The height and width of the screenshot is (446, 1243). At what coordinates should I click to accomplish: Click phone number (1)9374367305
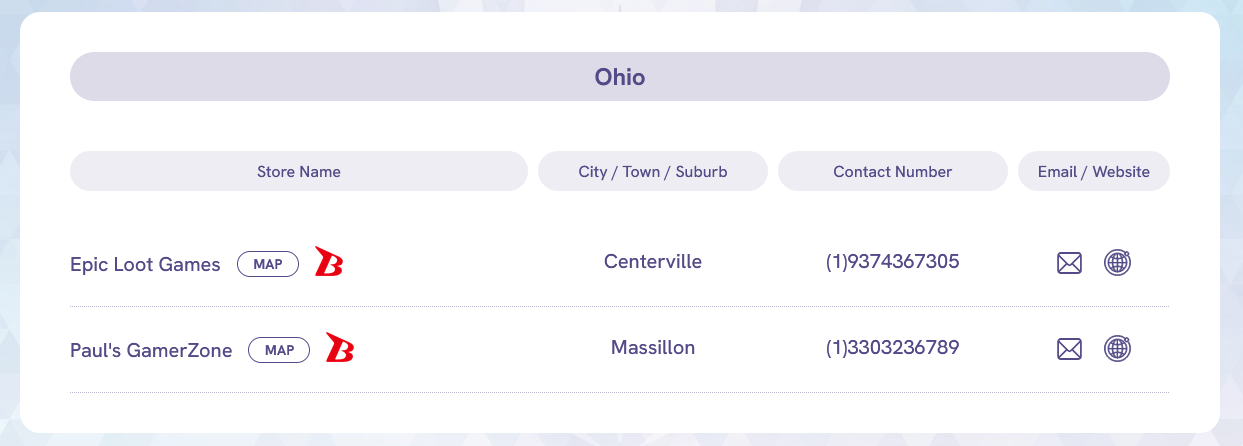click(x=892, y=262)
